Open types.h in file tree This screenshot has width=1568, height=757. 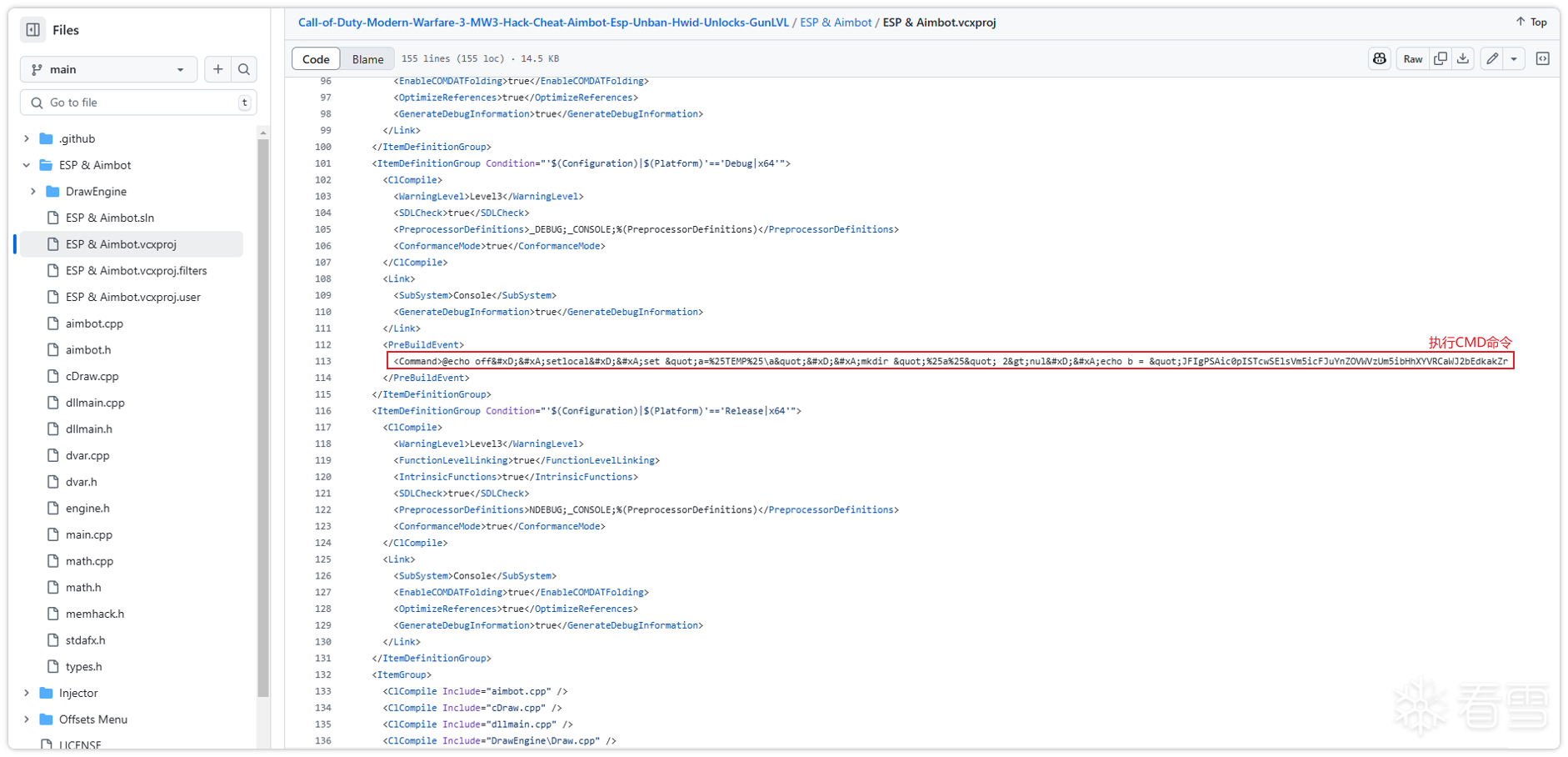[84, 667]
